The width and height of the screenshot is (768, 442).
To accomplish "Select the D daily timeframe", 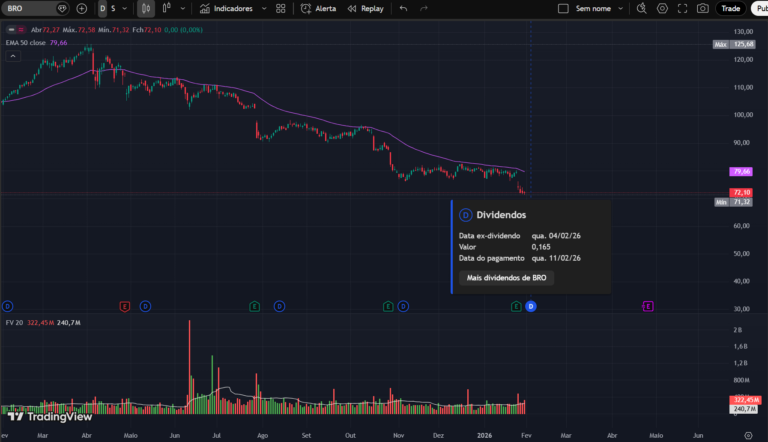I will point(102,8).
